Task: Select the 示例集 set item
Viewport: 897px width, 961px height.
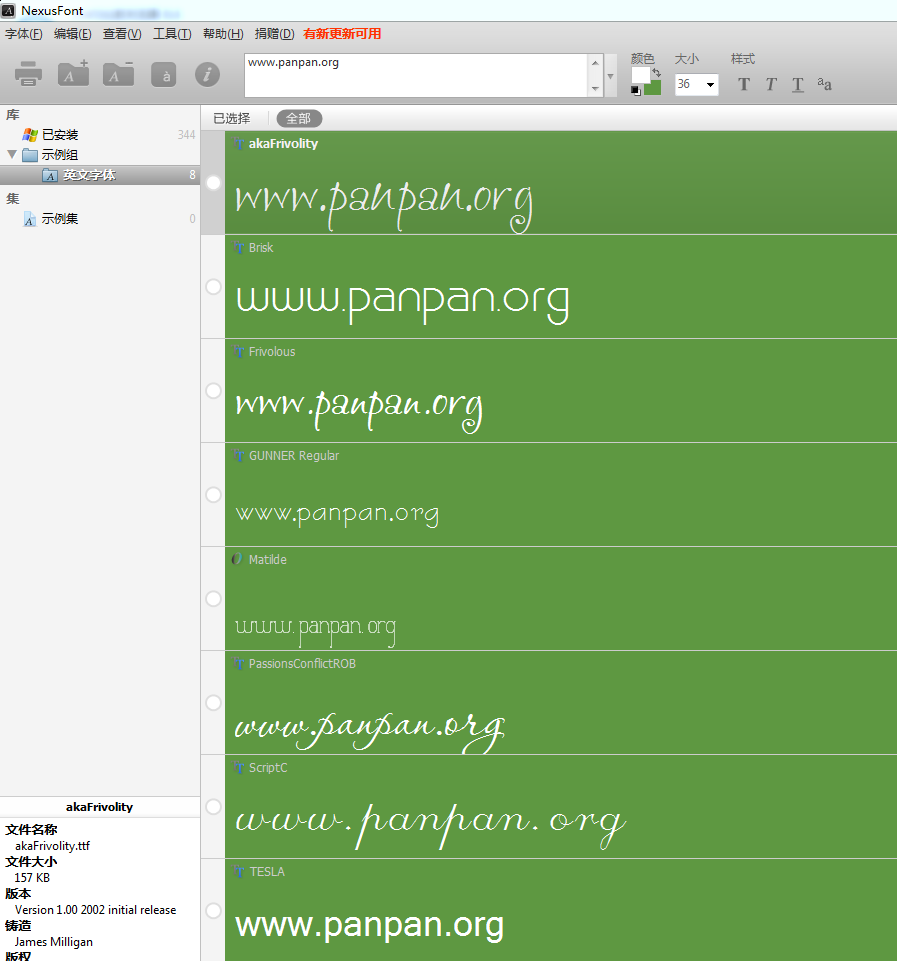Action: tap(100, 219)
